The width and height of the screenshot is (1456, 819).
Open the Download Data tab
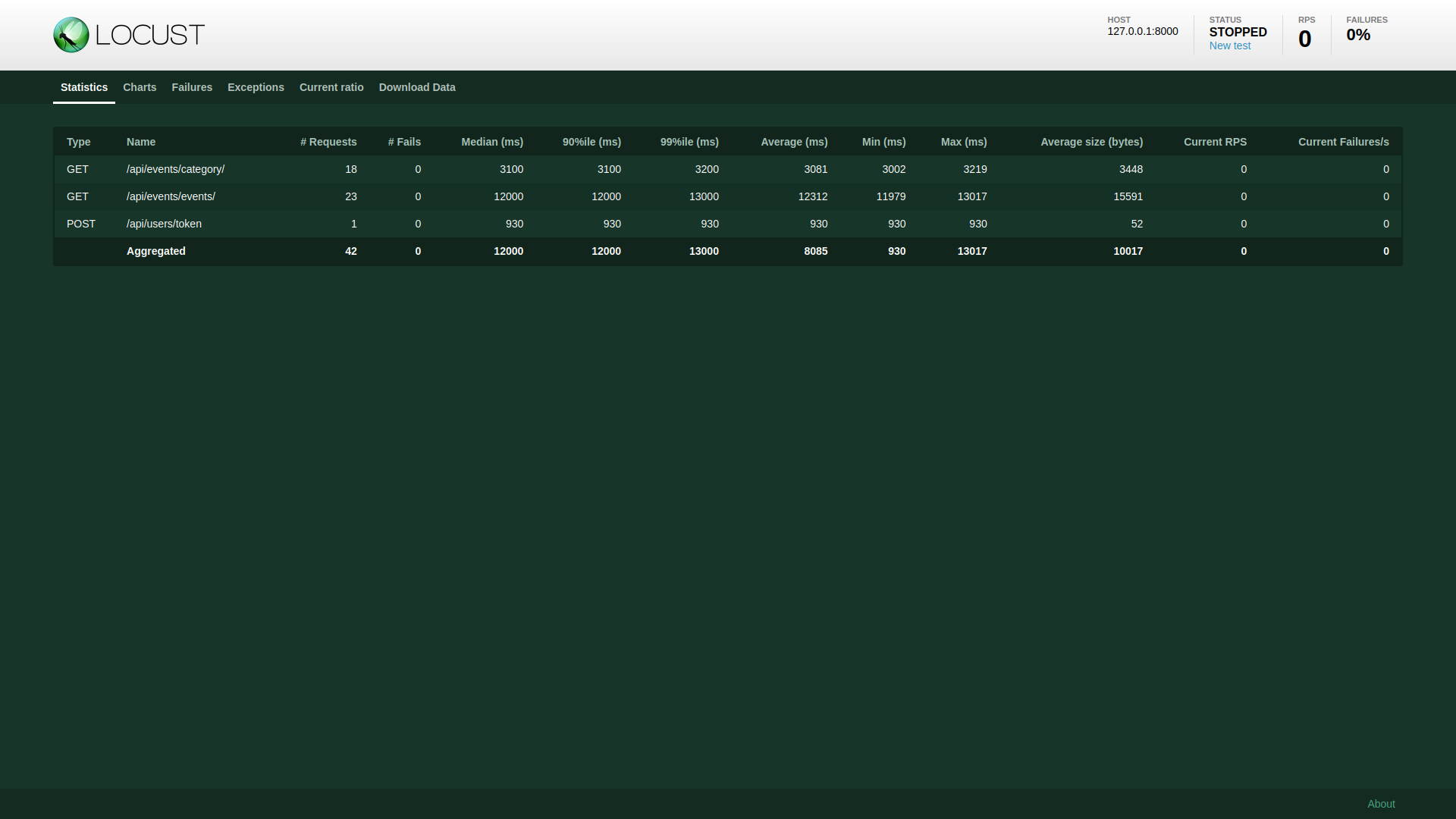(x=417, y=87)
